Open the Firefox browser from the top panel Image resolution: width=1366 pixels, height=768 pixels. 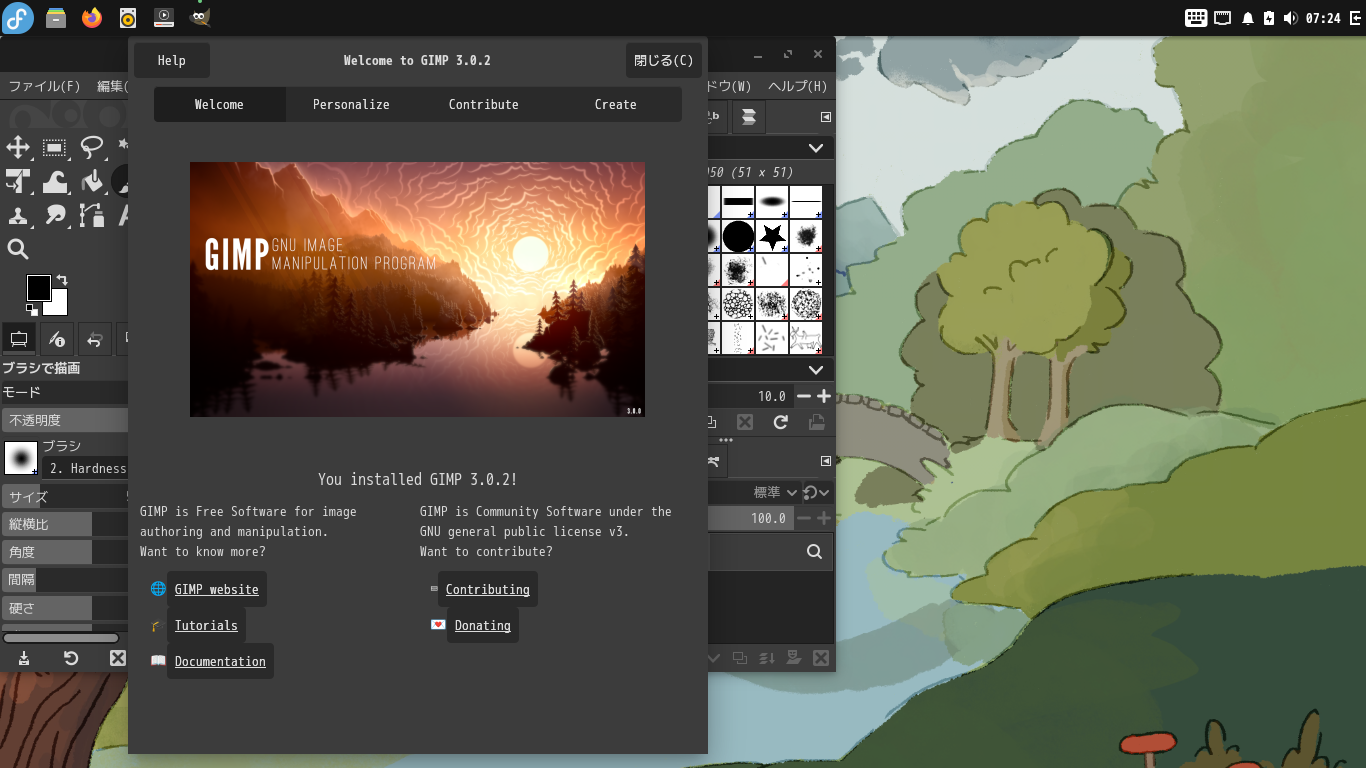pyautogui.click(x=92, y=17)
